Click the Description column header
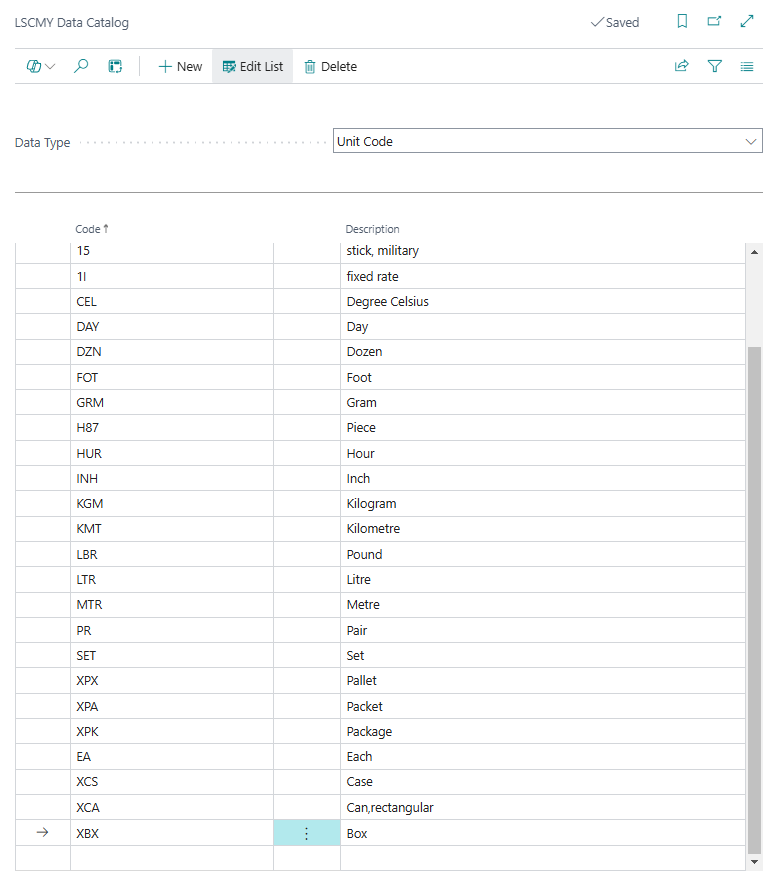This screenshot has height=886, width=774. point(372,229)
